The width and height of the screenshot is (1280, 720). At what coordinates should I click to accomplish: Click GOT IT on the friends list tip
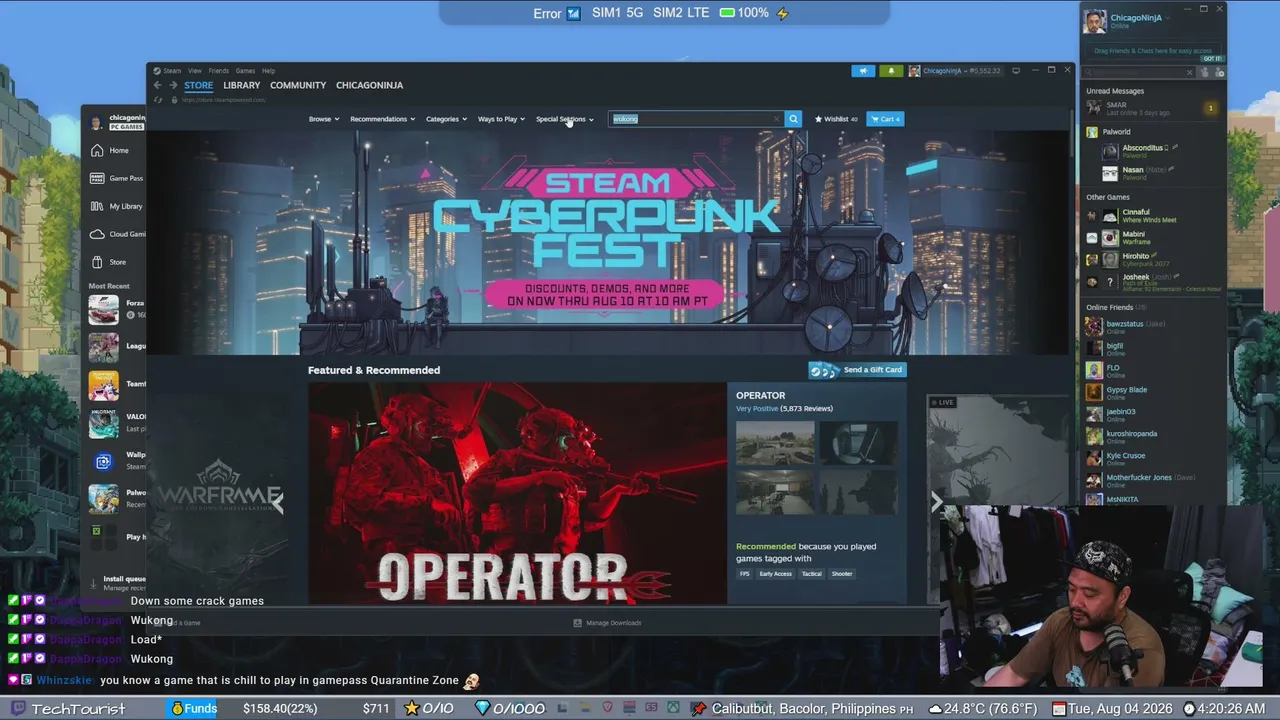(x=1211, y=59)
